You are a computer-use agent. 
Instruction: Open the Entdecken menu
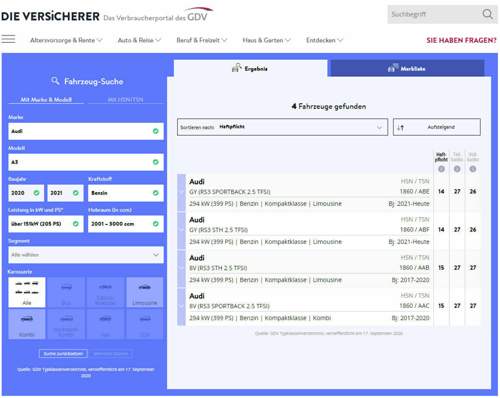(324, 40)
